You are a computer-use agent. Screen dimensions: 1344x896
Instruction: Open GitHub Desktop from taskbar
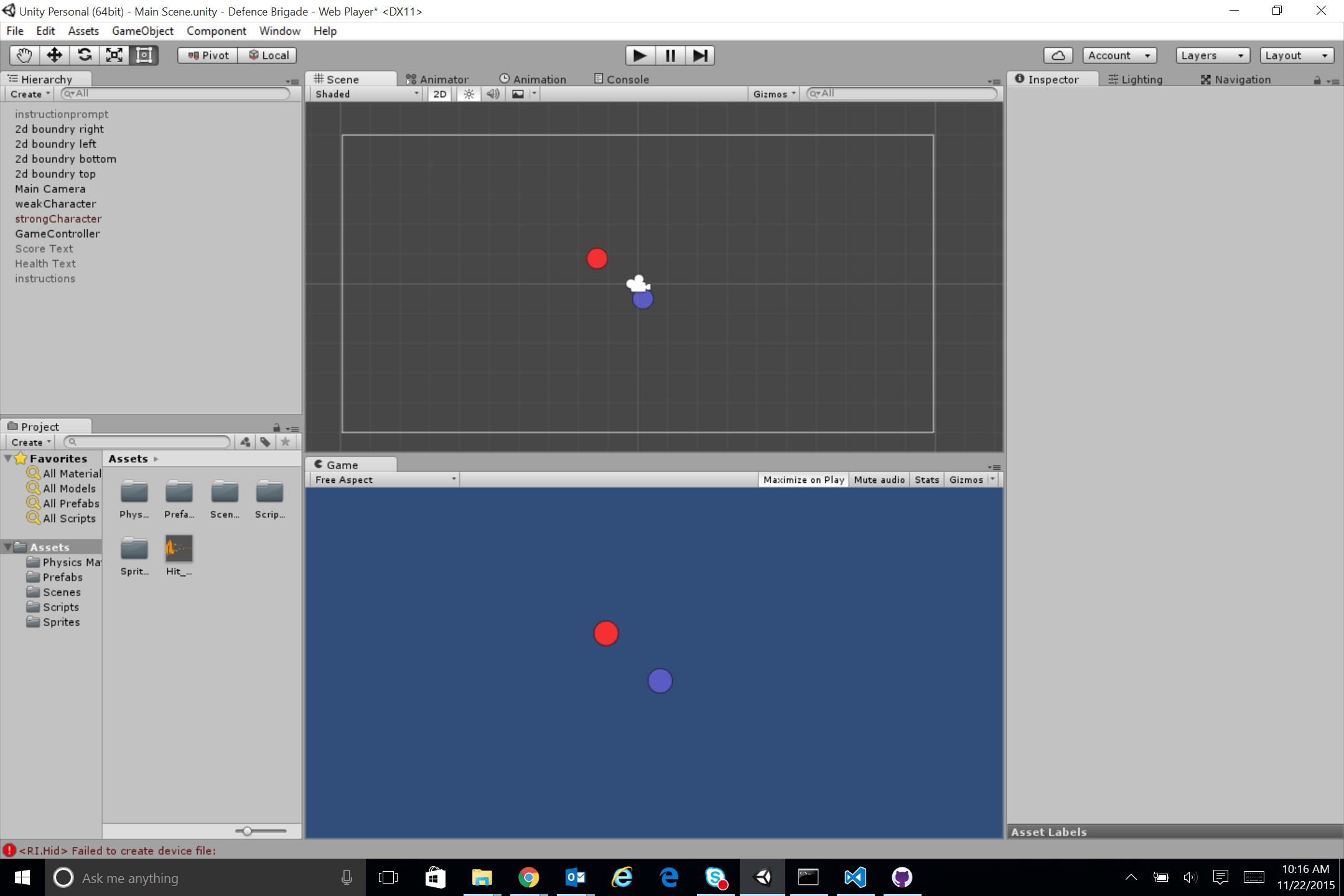point(902,877)
